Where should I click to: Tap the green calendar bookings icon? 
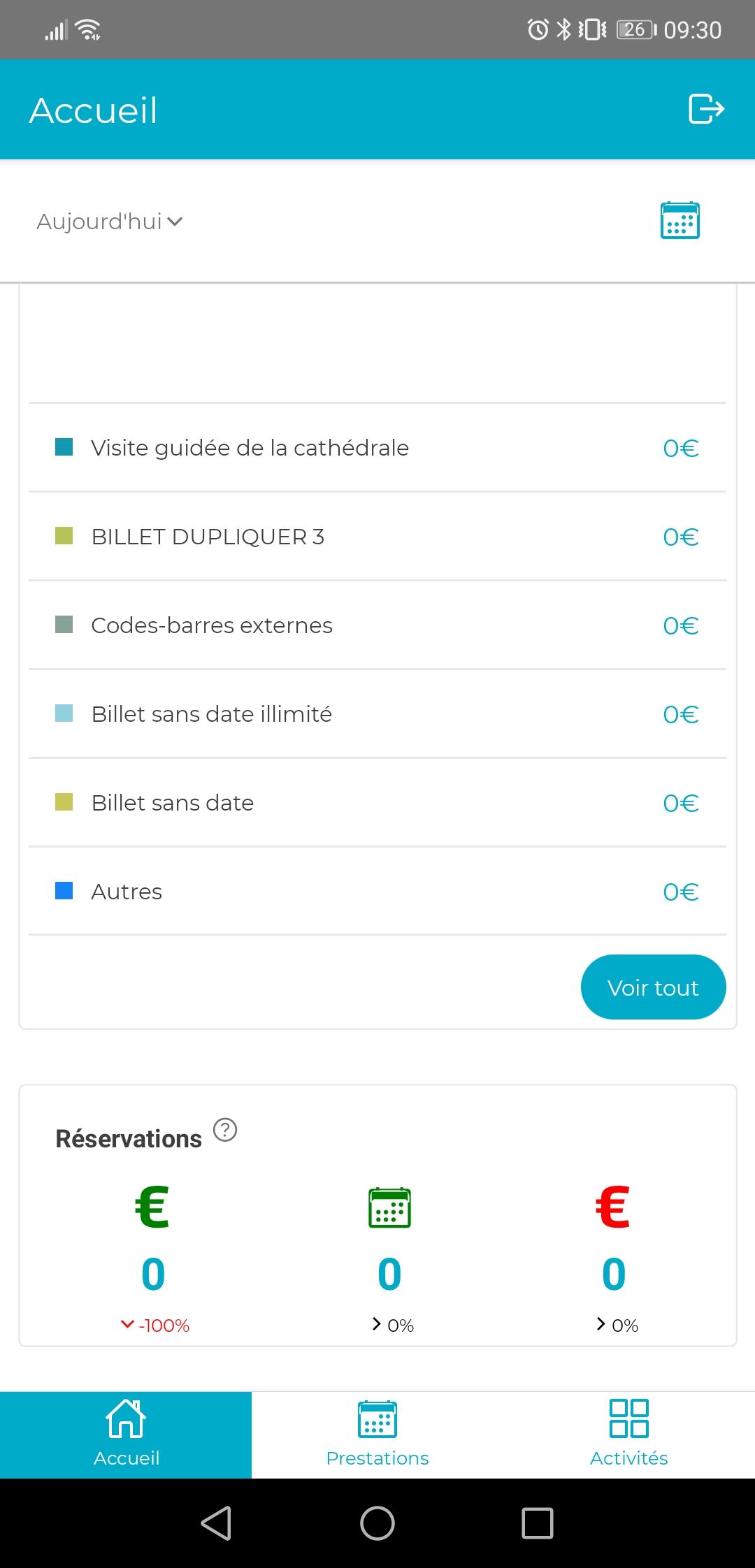tap(389, 1207)
